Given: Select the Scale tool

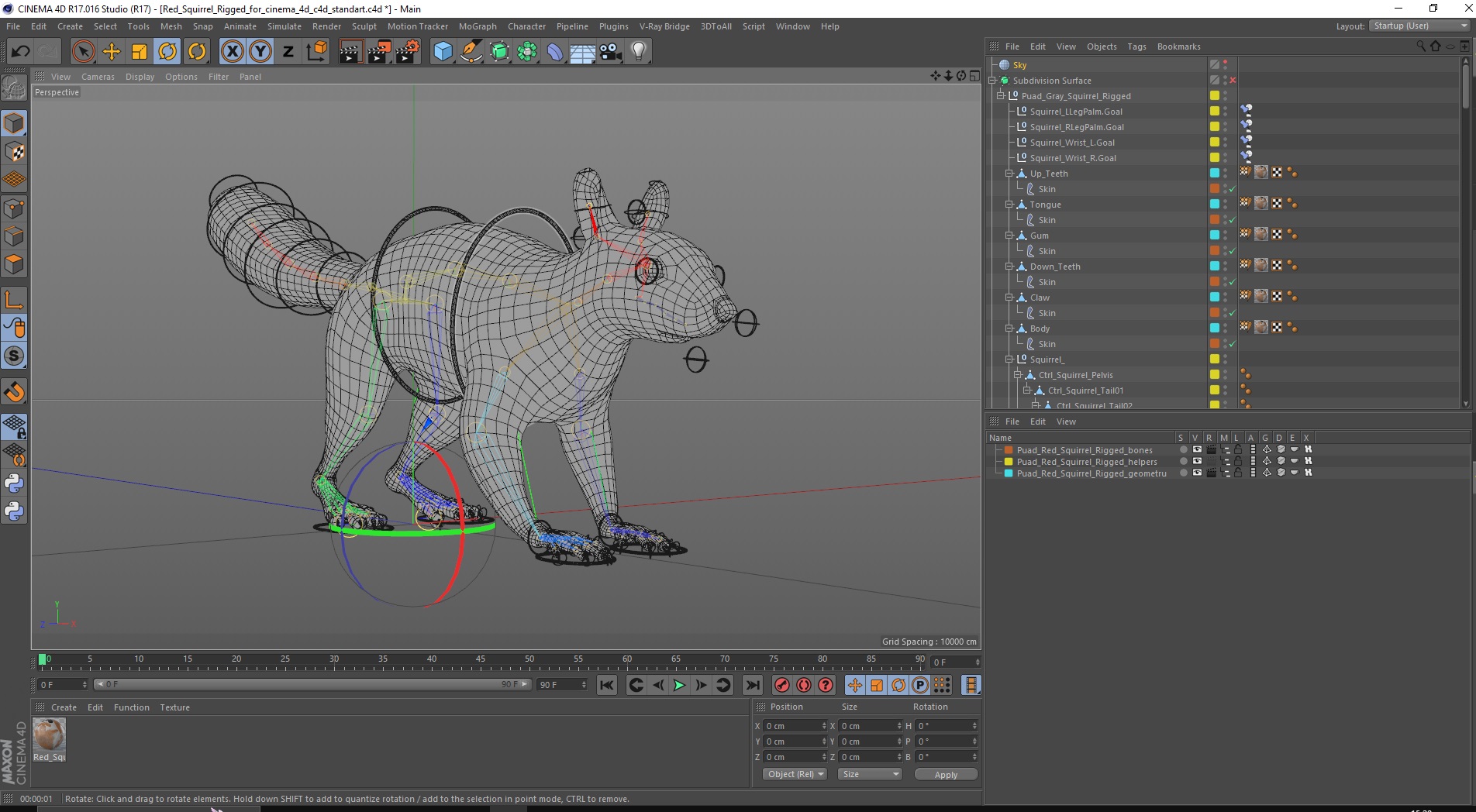Looking at the screenshot, I should pos(140,52).
